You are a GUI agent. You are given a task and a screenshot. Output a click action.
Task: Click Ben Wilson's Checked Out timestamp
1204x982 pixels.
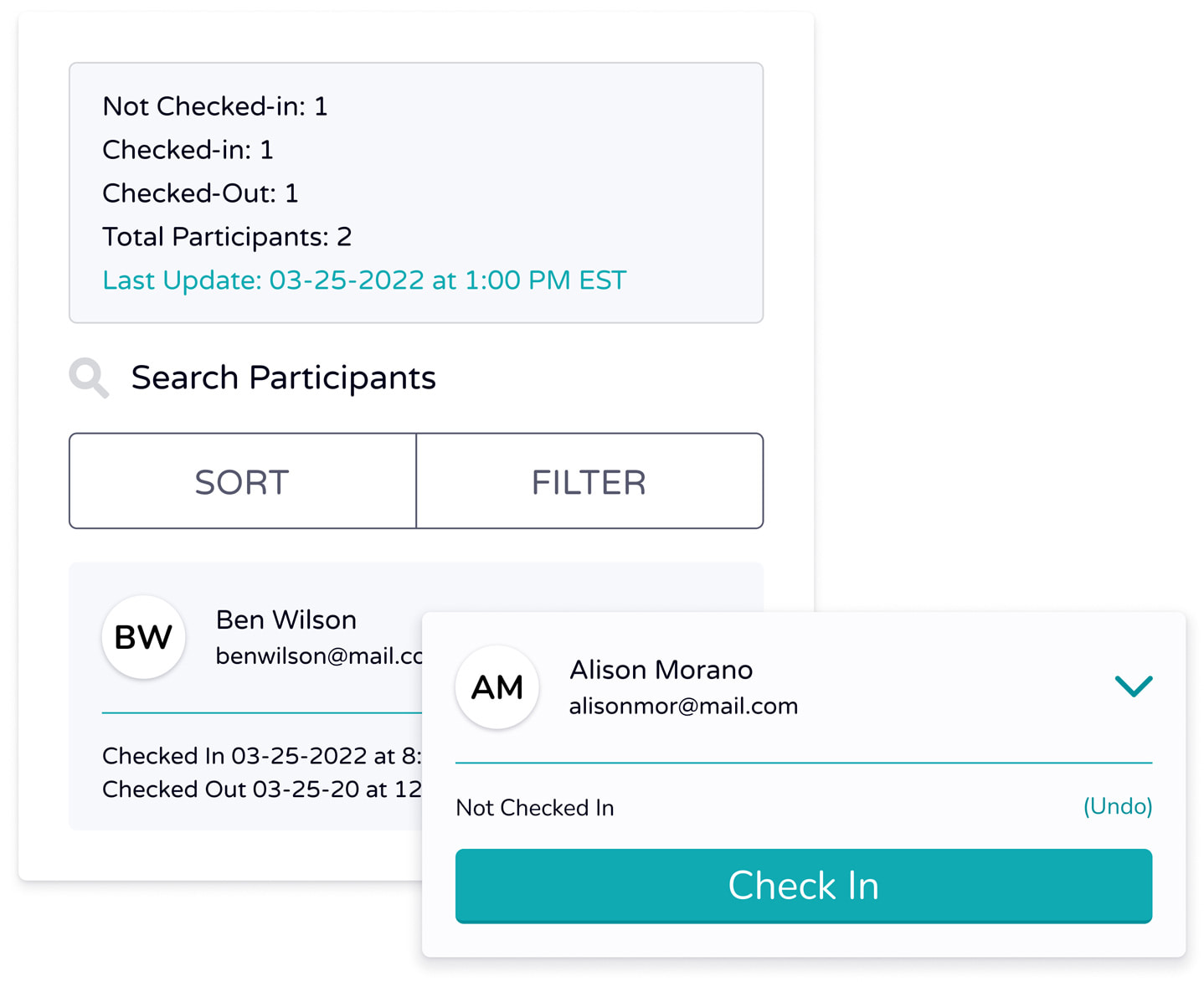pyautogui.click(x=262, y=789)
